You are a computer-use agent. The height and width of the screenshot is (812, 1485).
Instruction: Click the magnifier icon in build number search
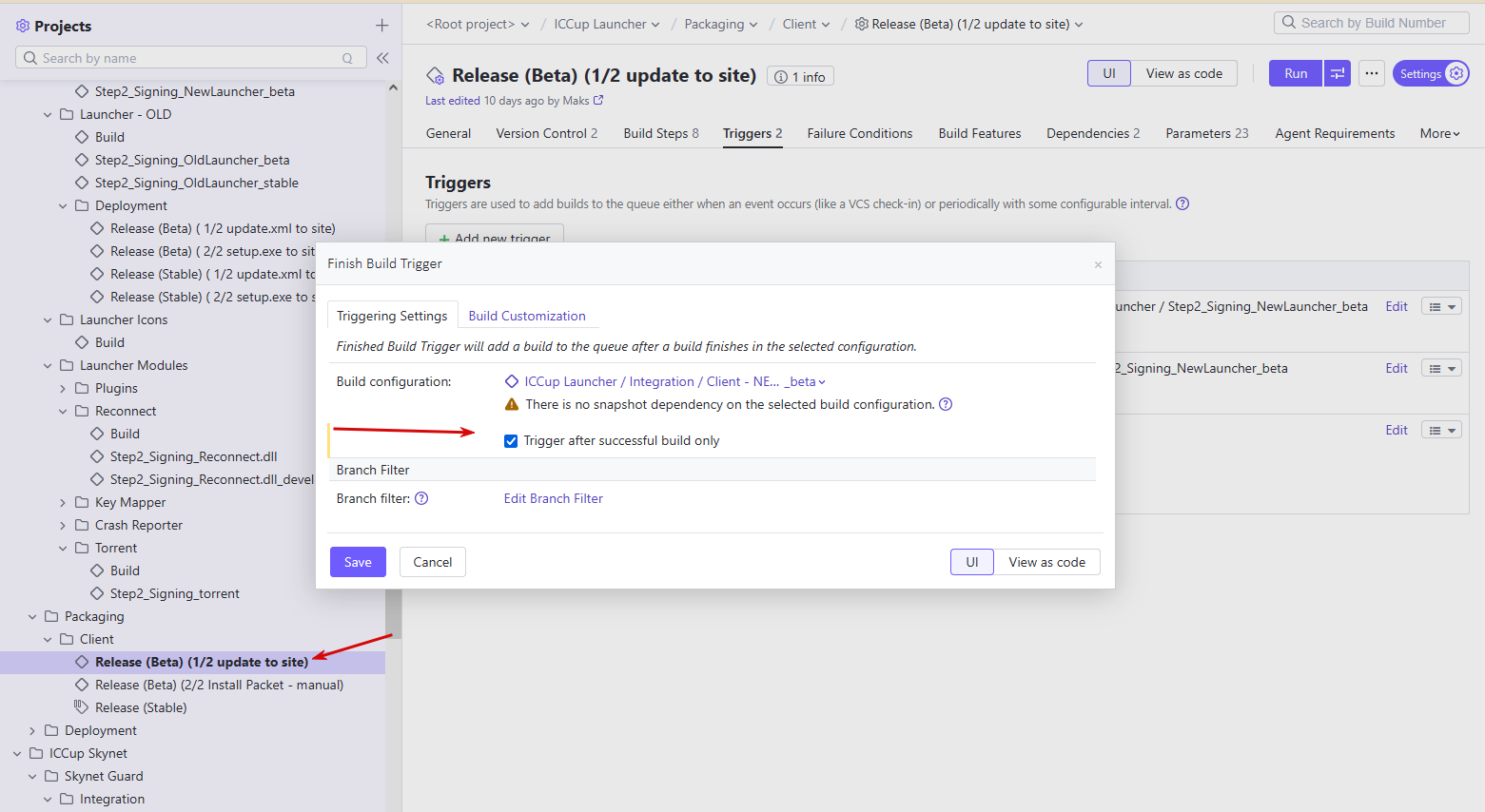coord(1289,23)
